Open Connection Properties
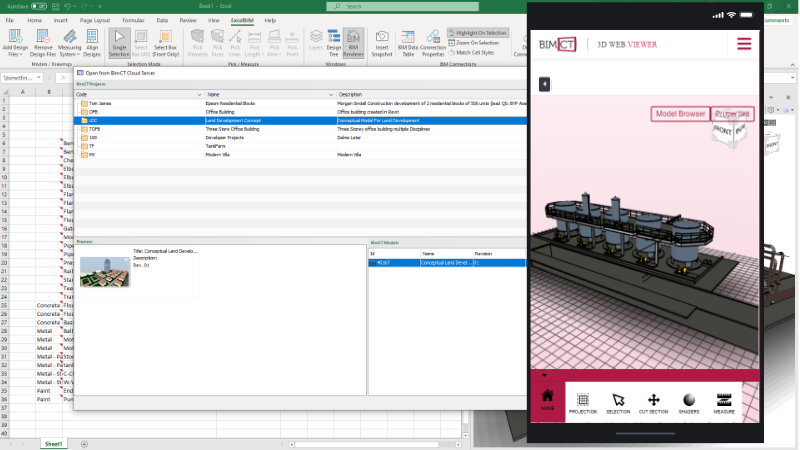This screenshot has height=450, width=800. tap(433, 43)
